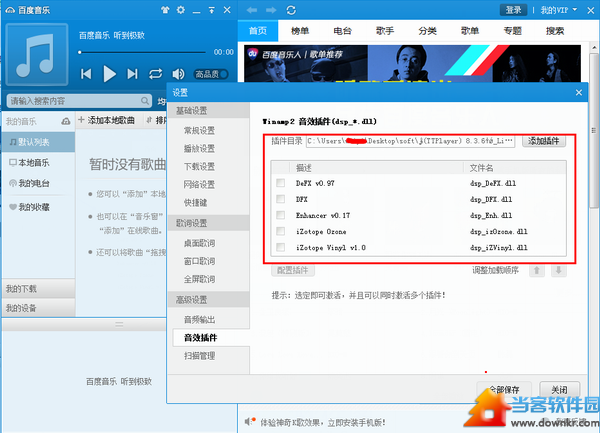Click the 配置插件 button
Viewport: 600px width, 433px height.
tap(293, 270)
